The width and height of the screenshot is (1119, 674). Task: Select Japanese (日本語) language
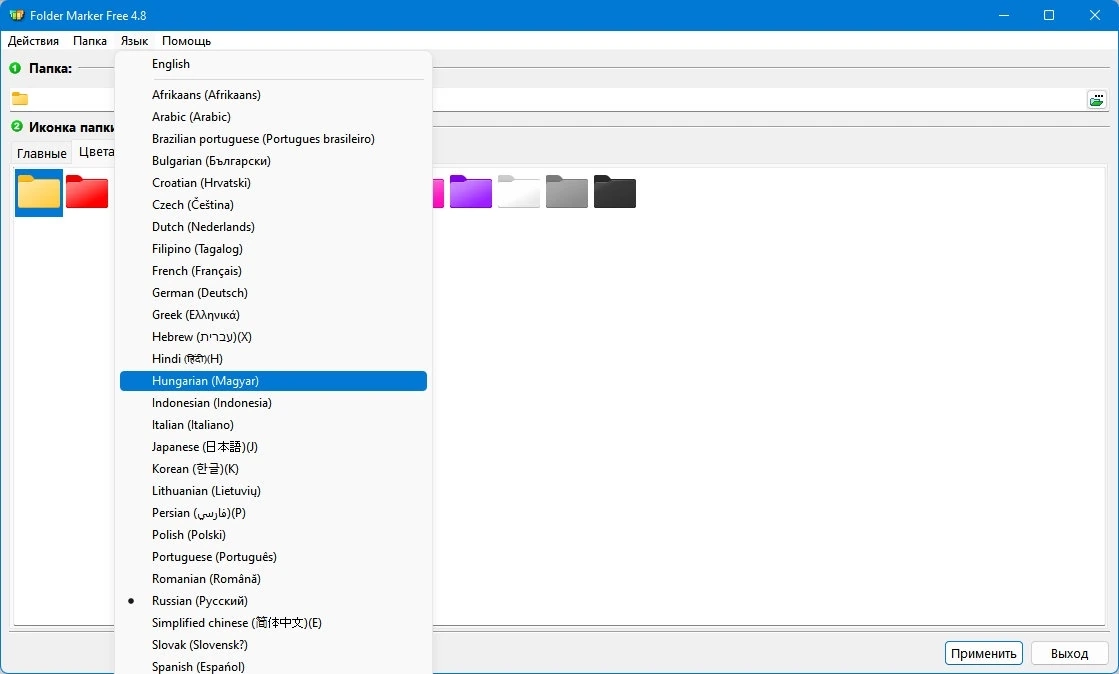point(273,447)
